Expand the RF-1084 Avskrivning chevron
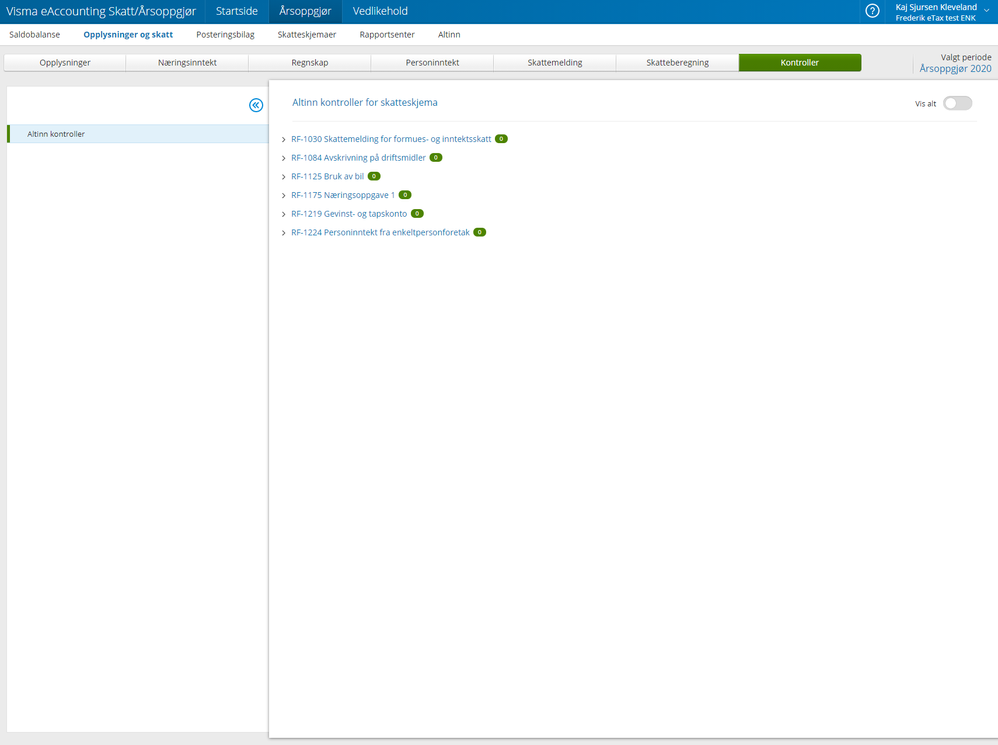998x745 pixels. 283,158
